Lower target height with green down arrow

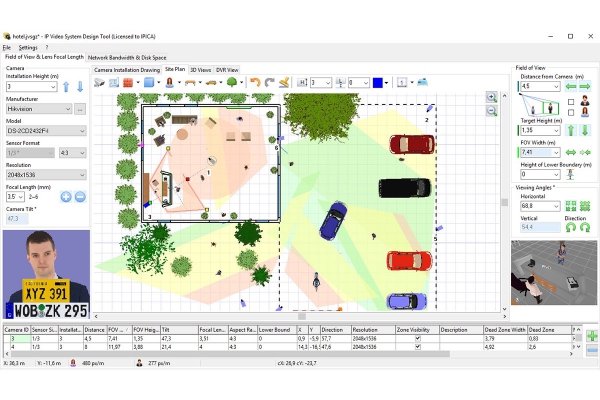click(x=585, y=130)
